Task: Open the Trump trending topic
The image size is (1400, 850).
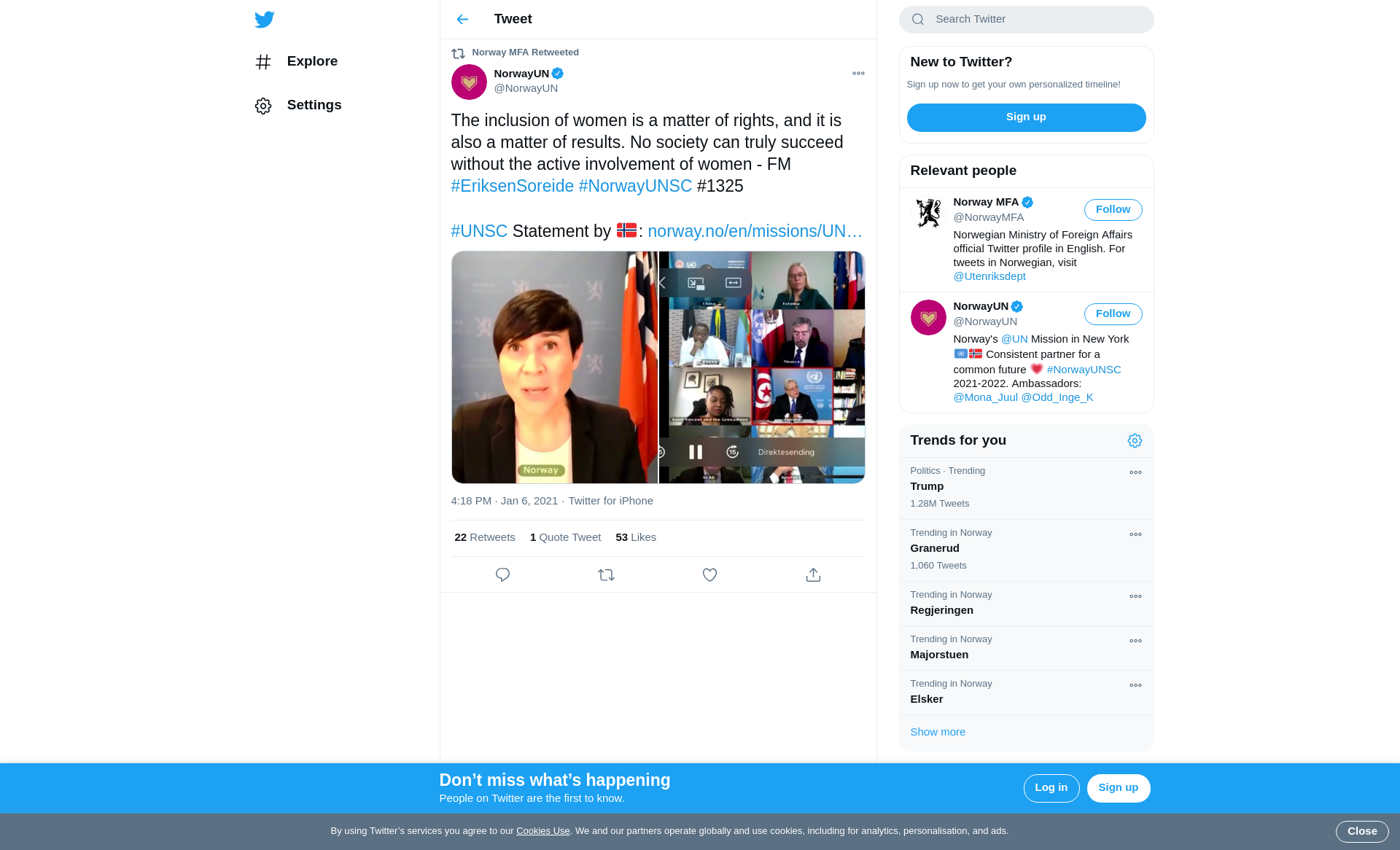Action: click(1026, 488)
